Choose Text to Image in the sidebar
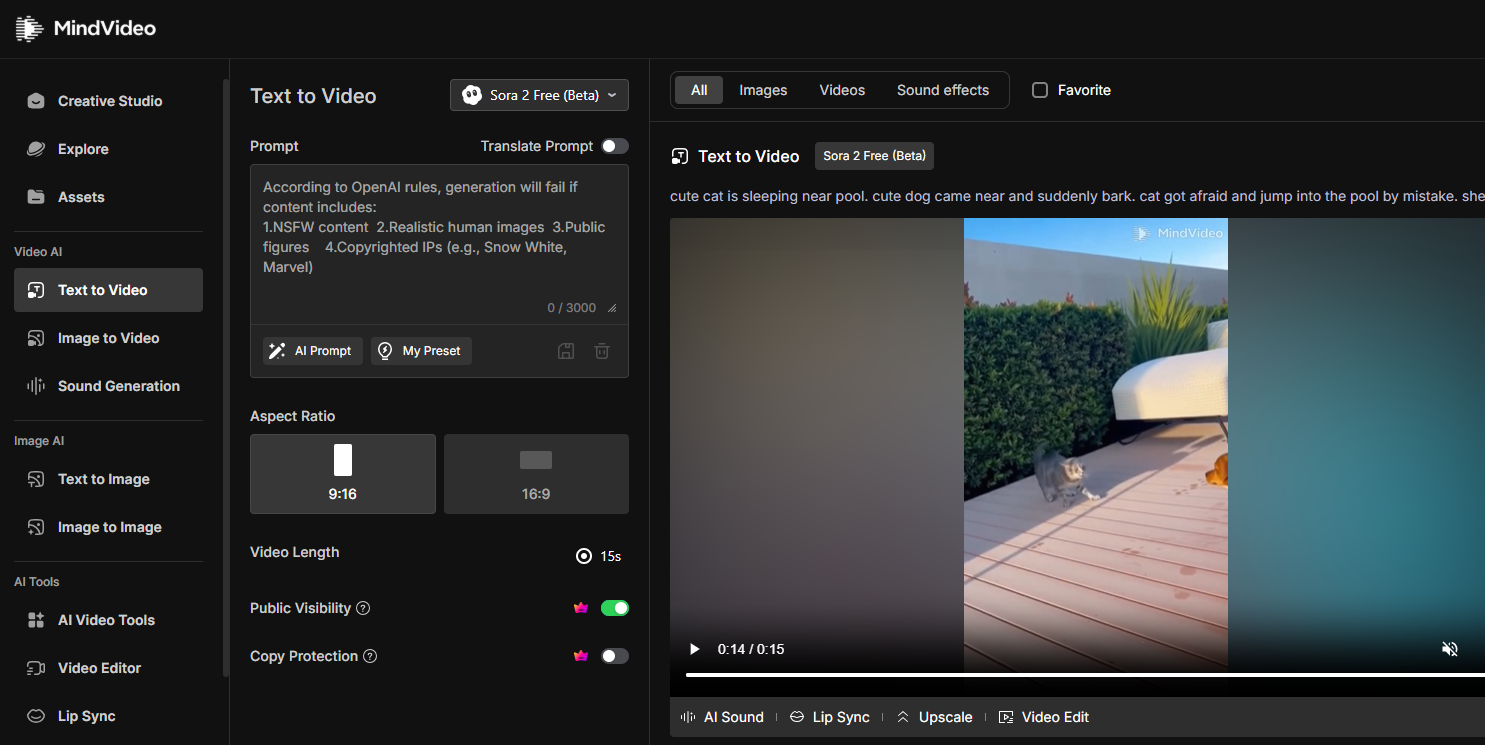The image size is (1485, 745). [108, 479]
